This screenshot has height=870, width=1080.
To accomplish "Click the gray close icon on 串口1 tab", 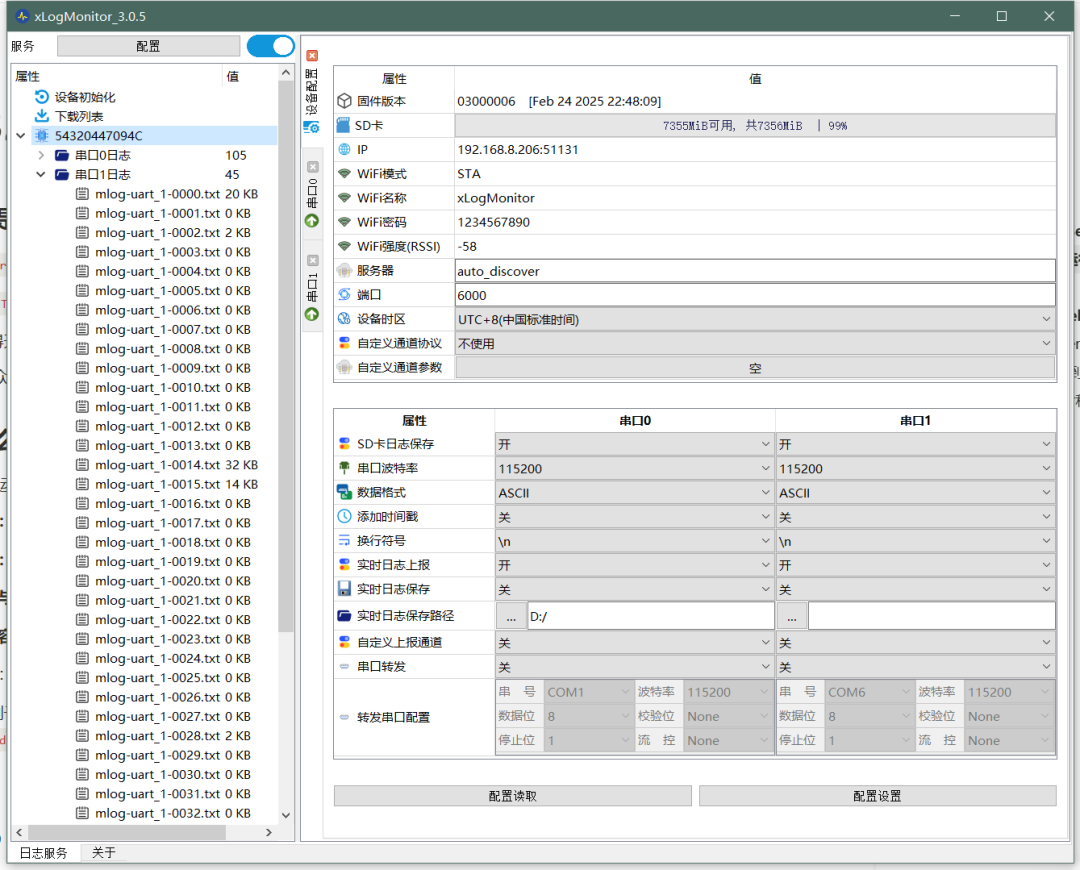I will (x=313, y=260).
